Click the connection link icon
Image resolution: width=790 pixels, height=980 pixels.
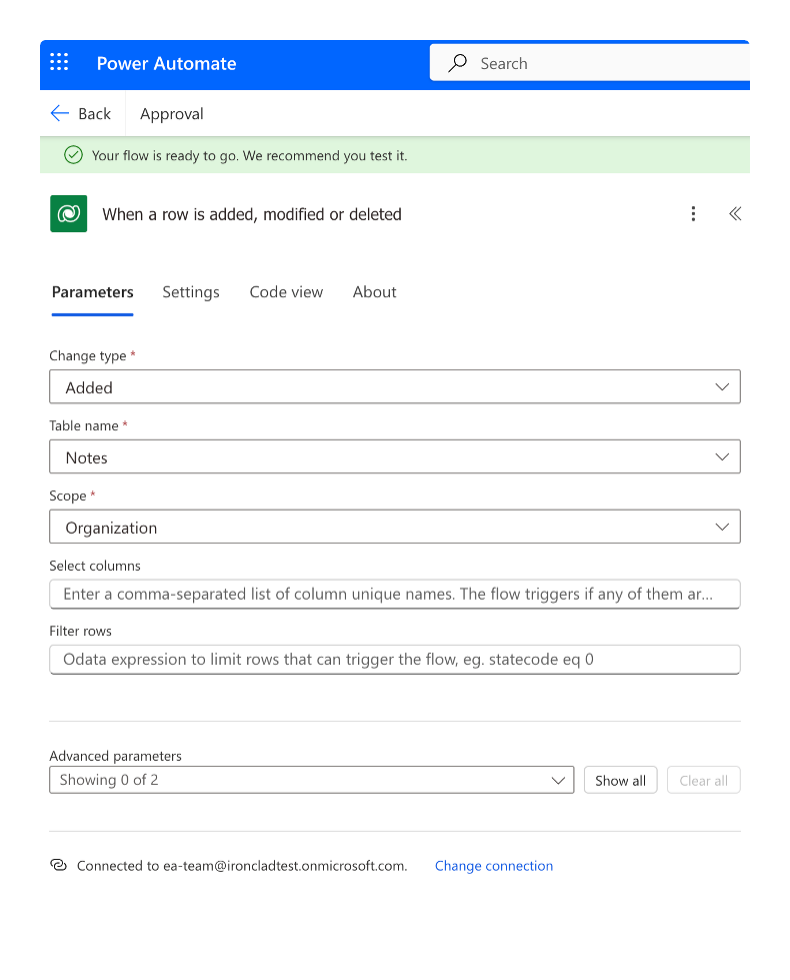click(x=58, y=865)
